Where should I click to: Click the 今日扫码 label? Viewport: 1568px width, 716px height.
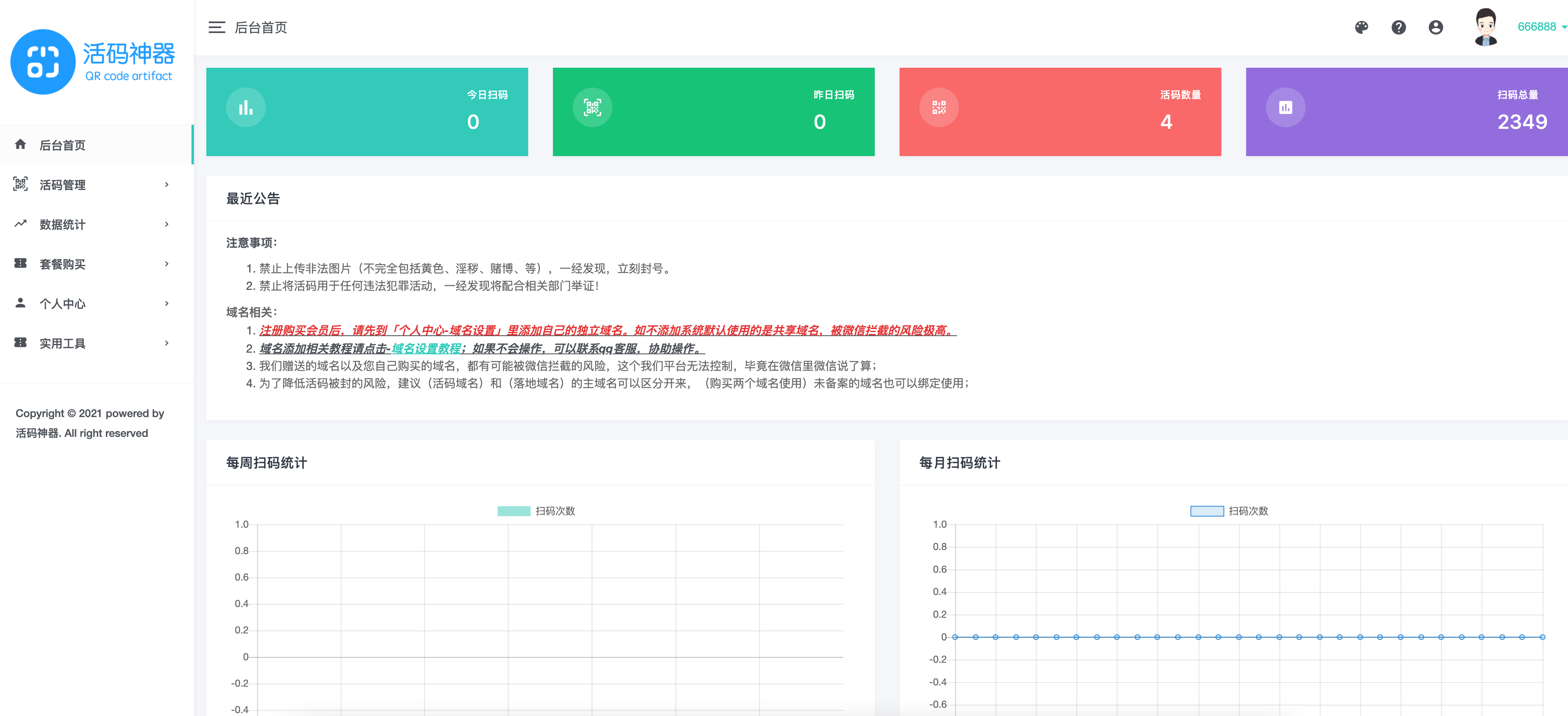click(487, 95)
